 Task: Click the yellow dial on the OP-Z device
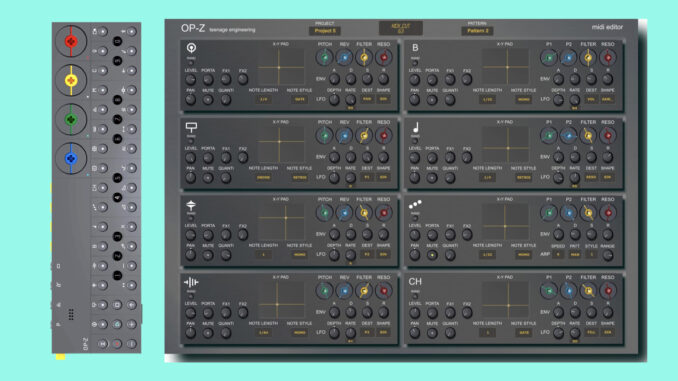[71, 80]
